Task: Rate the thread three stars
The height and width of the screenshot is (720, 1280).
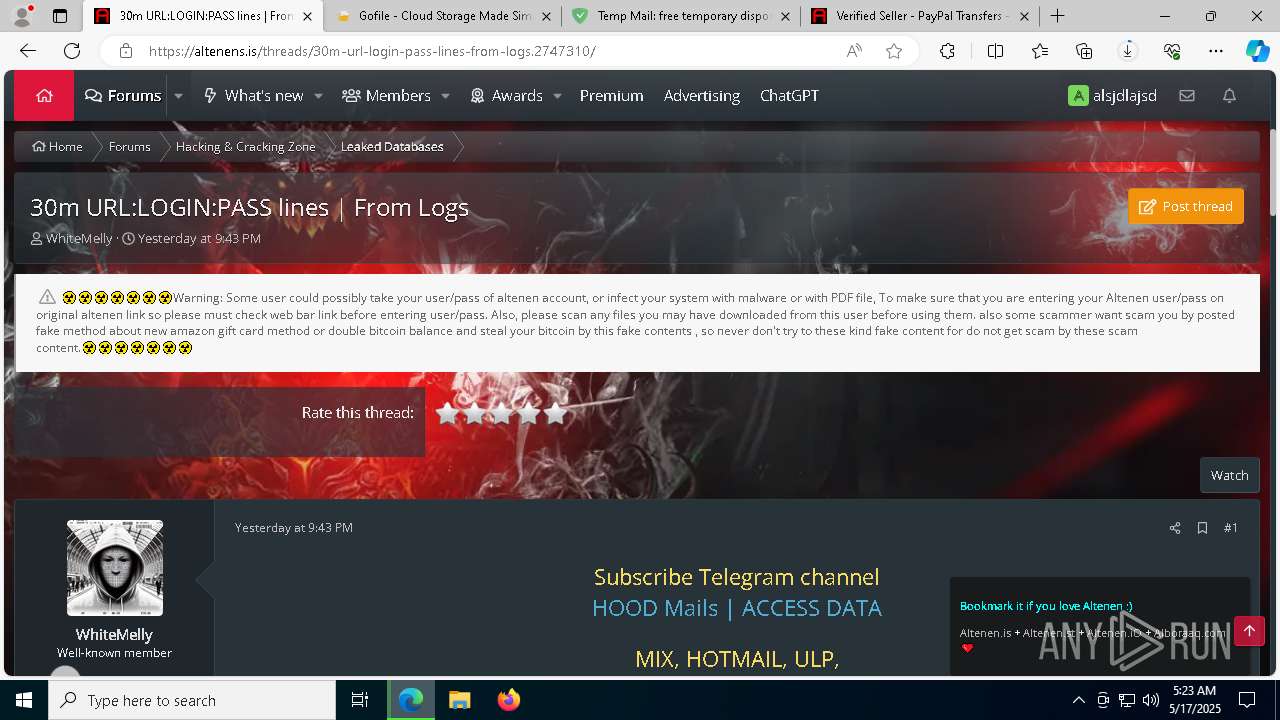Action: point(501,413)
